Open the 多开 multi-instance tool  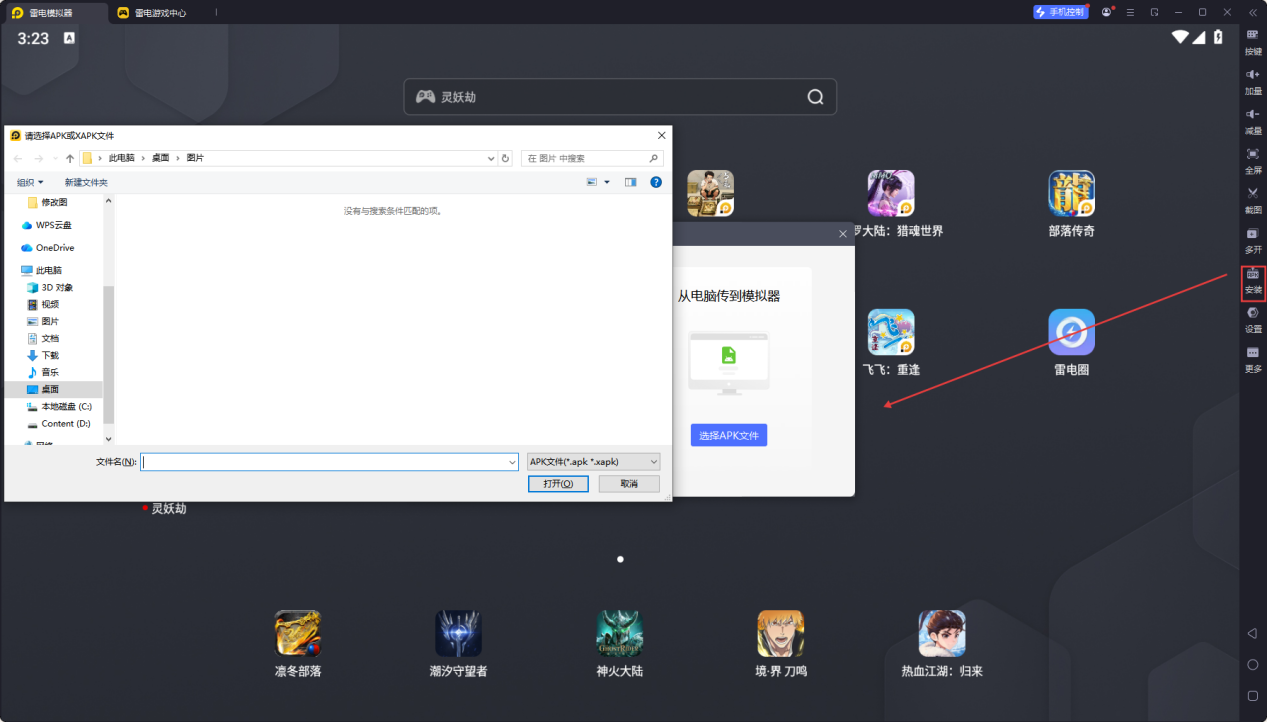1252,240
